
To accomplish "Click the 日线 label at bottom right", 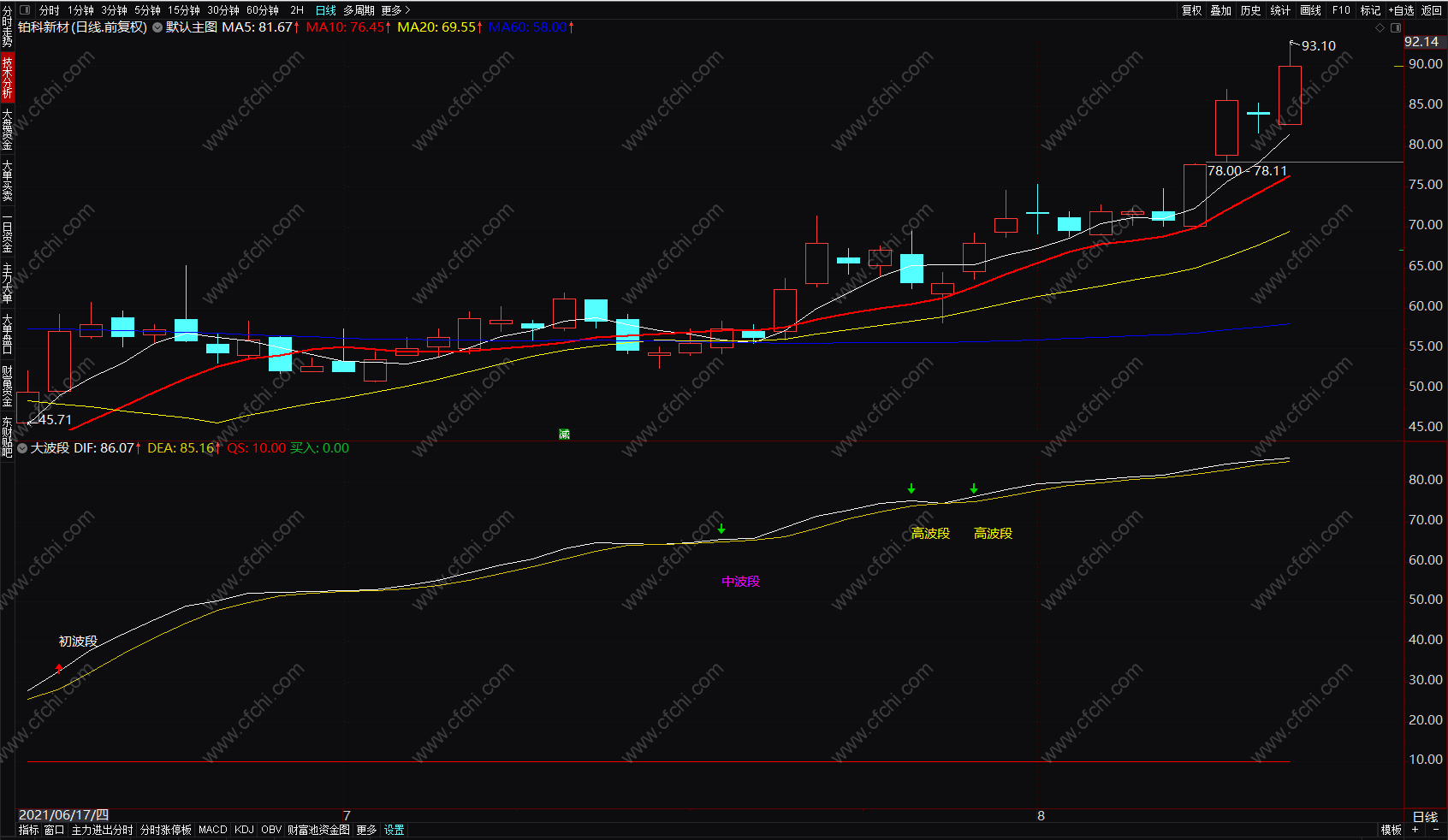I will pyautogui.click(x=1425, y=817).
